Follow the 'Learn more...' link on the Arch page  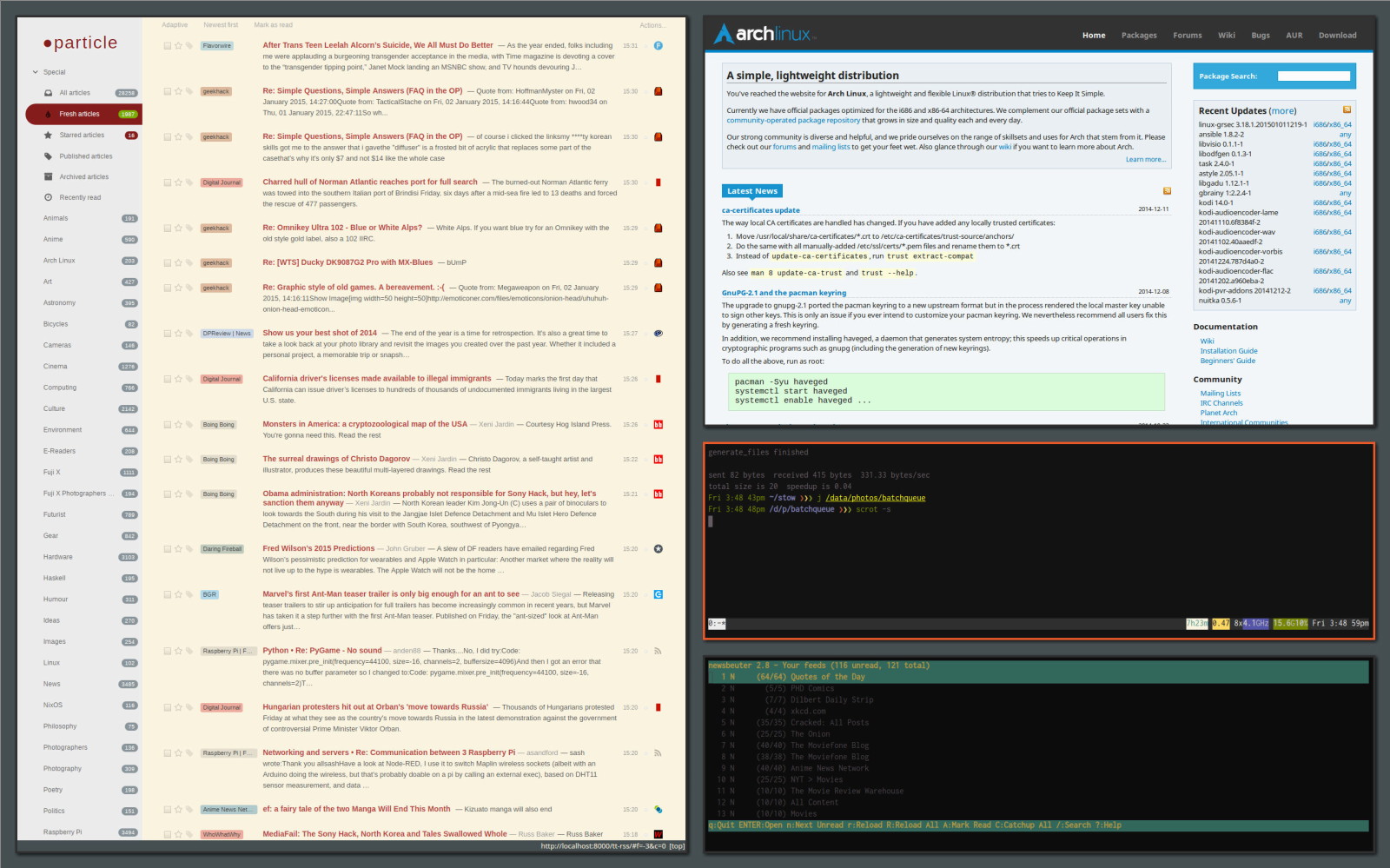[x=1146, y=159]
